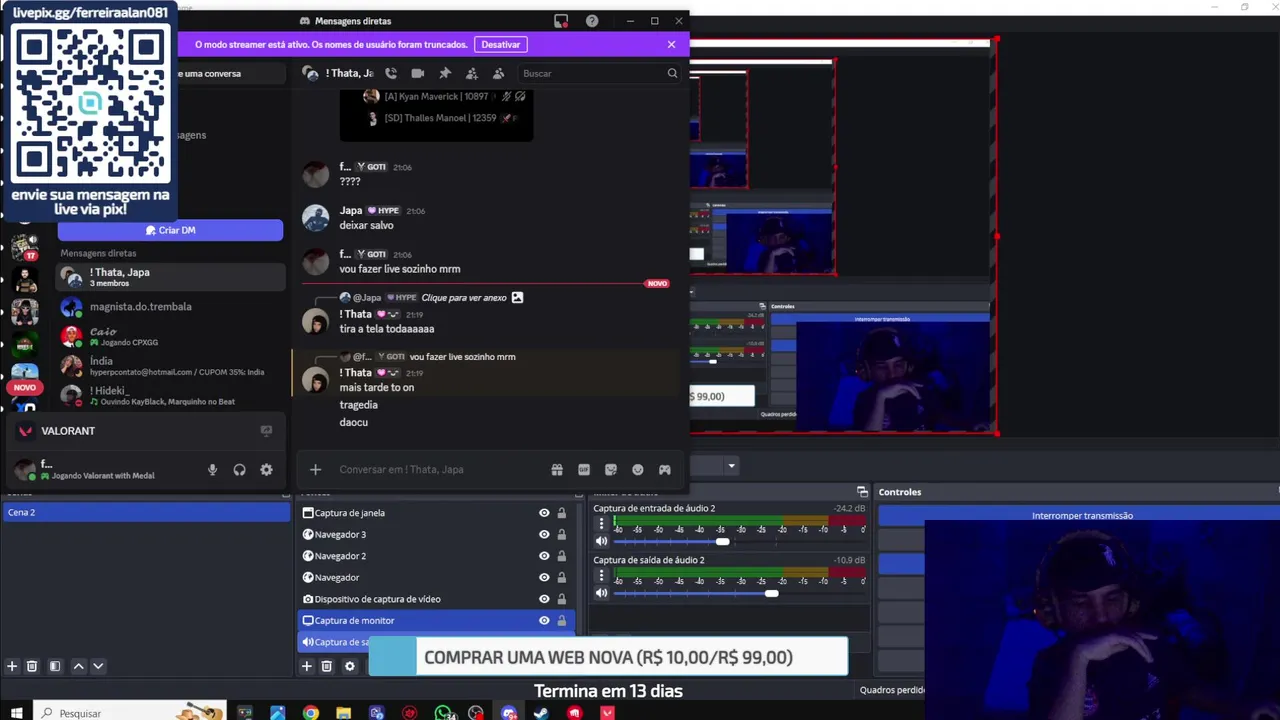Image resolution: width=1280 pixels, height=720 pixels.
Task: Open options menu for Captura de entrada de áudio 2
Action: [x=601, y=524]
